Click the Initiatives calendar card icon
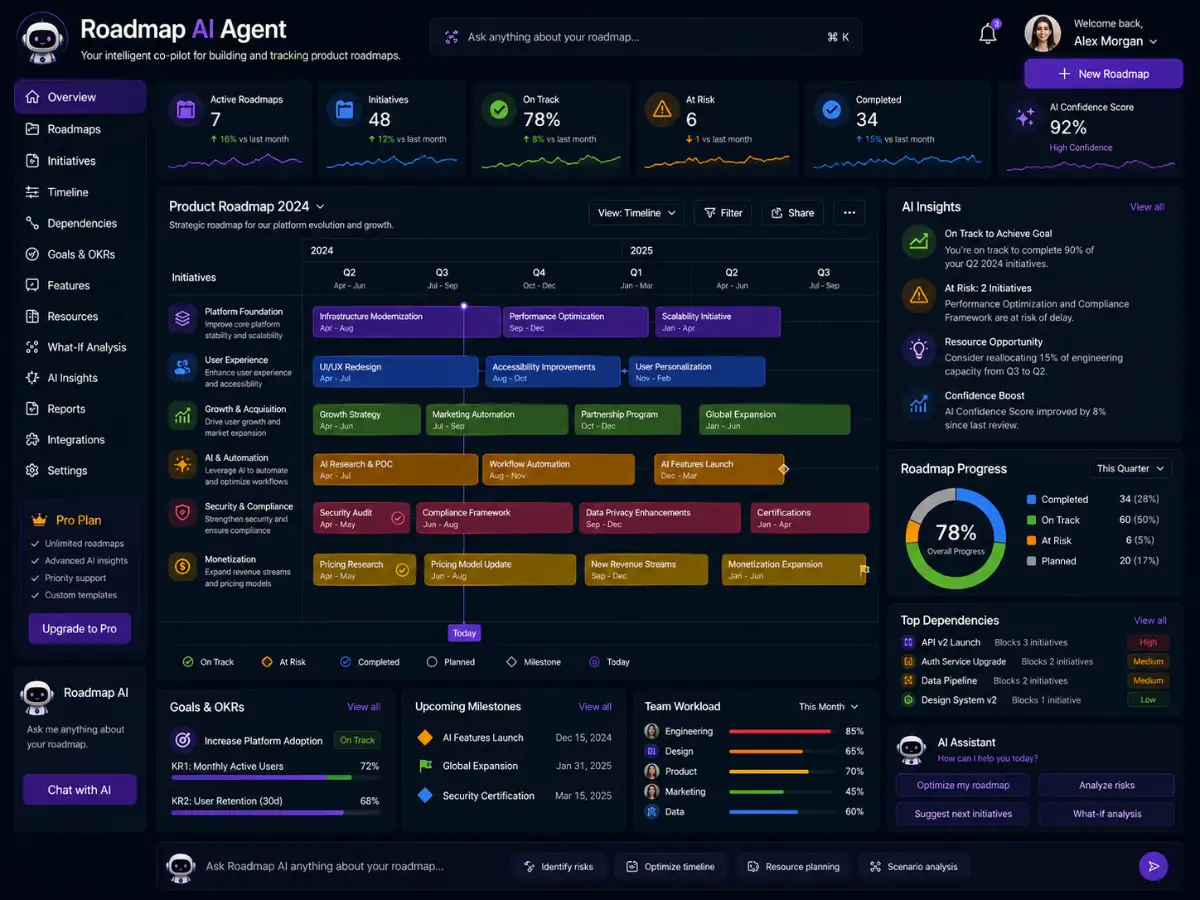 click(x=344, y=110)
